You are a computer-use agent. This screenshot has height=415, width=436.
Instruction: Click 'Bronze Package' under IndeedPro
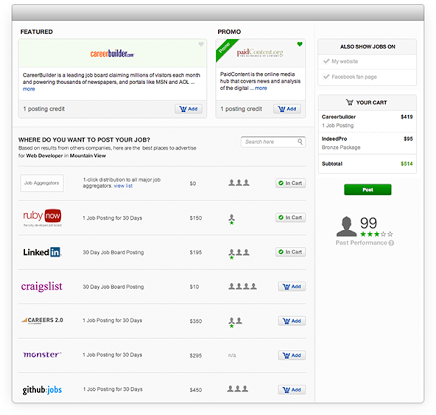pyautogui.click(x=341, y=147)
